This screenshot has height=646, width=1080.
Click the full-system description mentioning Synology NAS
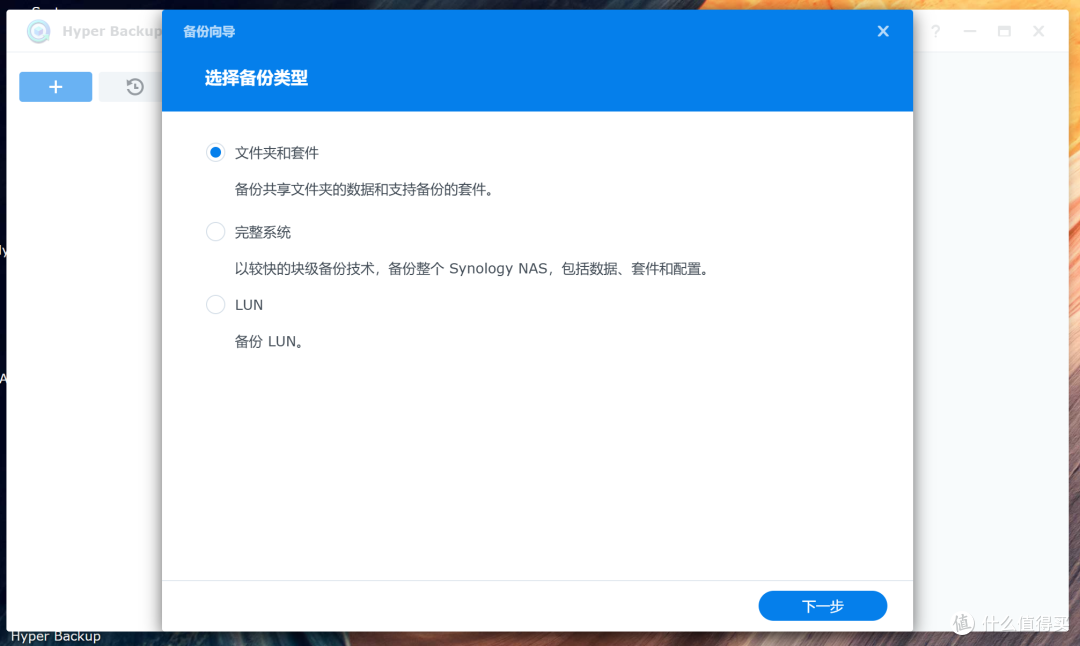[472, 269]
